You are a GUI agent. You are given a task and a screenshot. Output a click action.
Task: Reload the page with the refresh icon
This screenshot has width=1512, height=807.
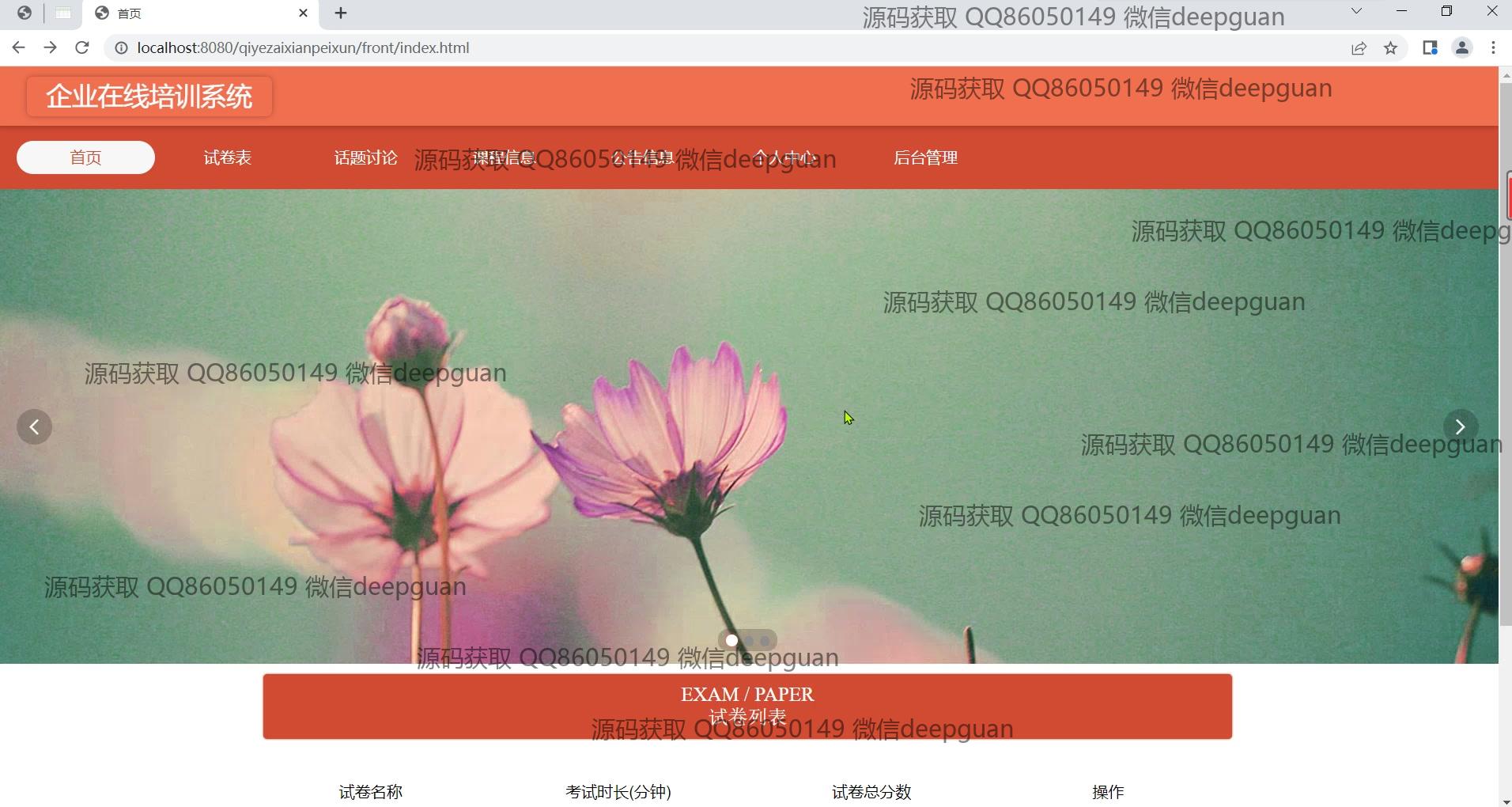pos(82,48)
